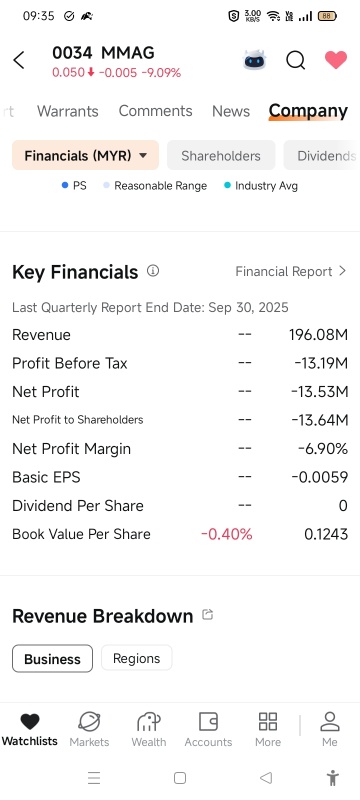Tap the search magnifier icon

tap(295, 60)
